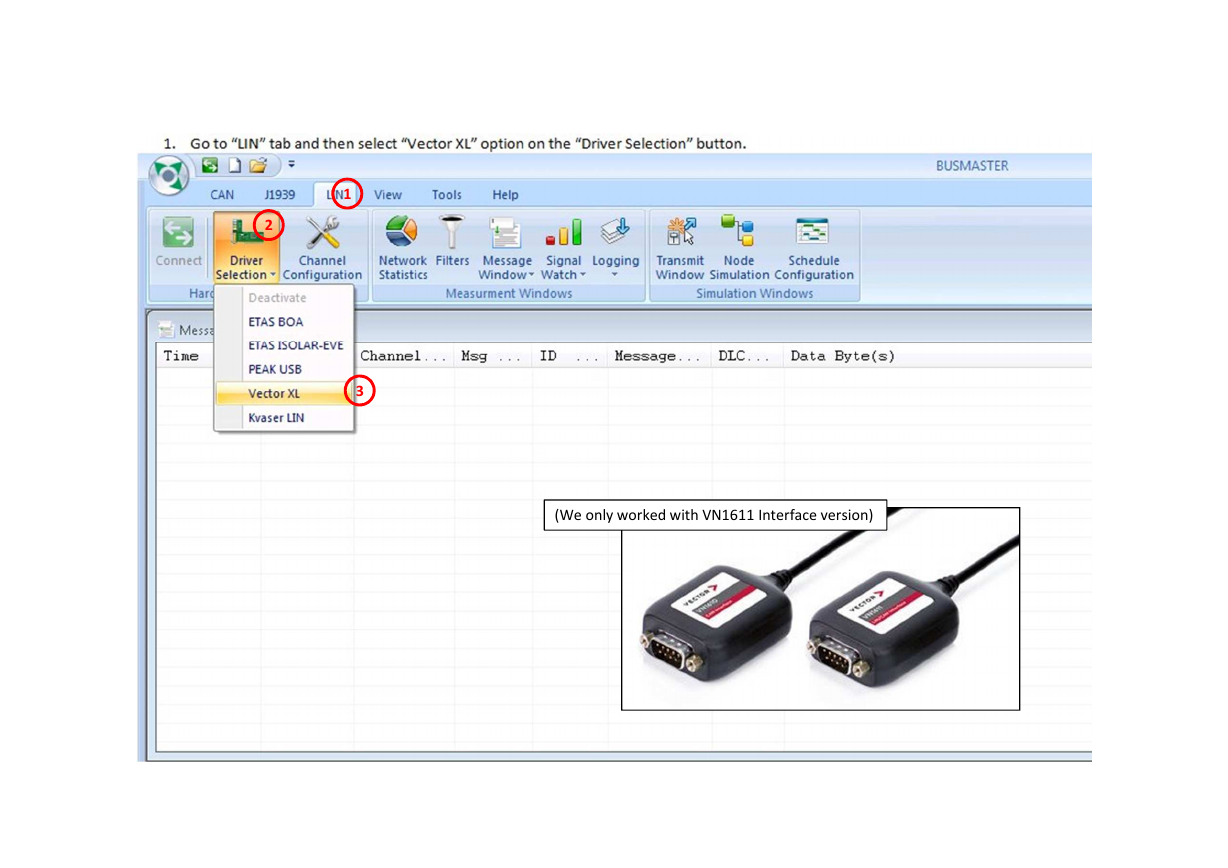Click the Connect button icon

point(179,232)
